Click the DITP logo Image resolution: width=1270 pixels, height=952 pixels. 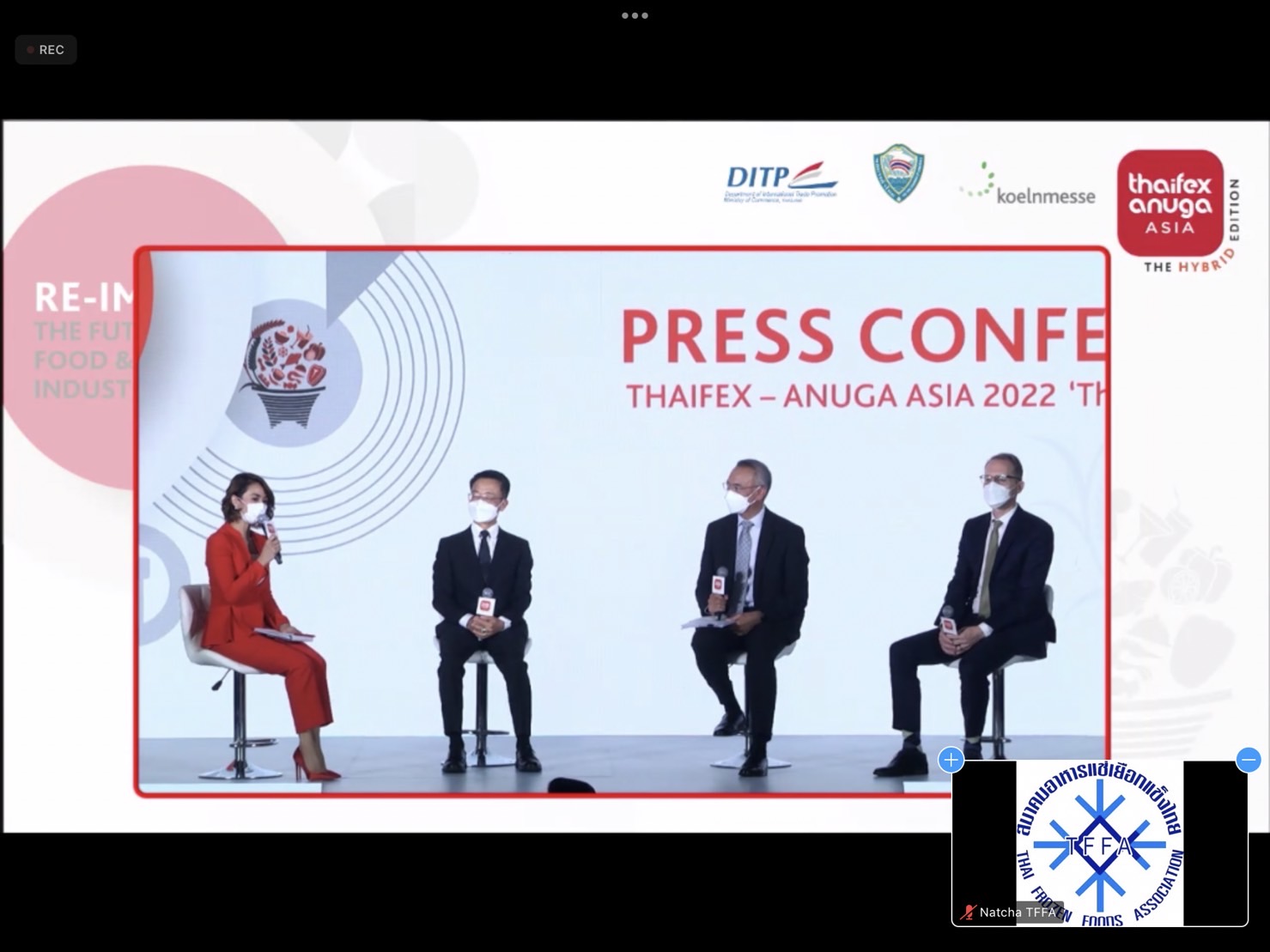(781, 183)
